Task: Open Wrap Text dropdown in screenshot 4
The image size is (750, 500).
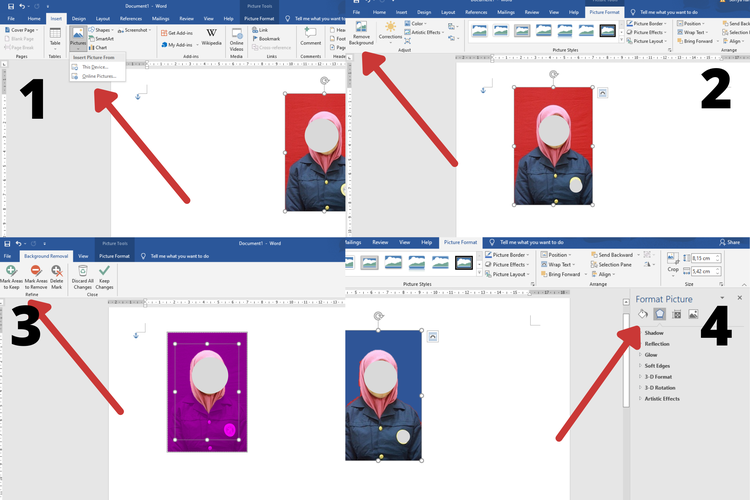Action: tap(558, 265)
